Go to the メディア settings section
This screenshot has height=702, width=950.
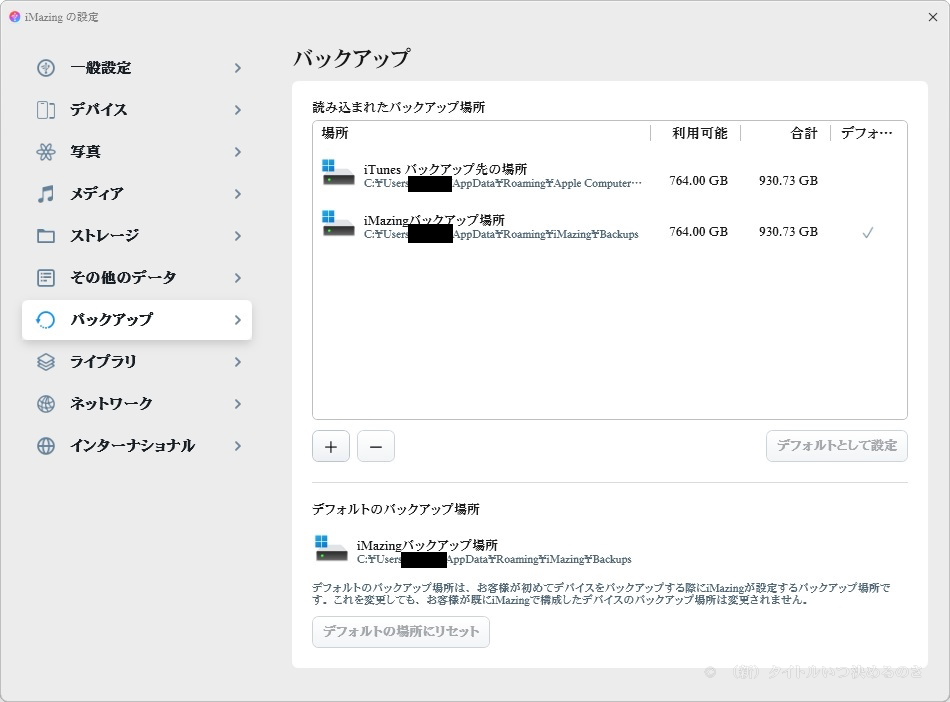137,194
